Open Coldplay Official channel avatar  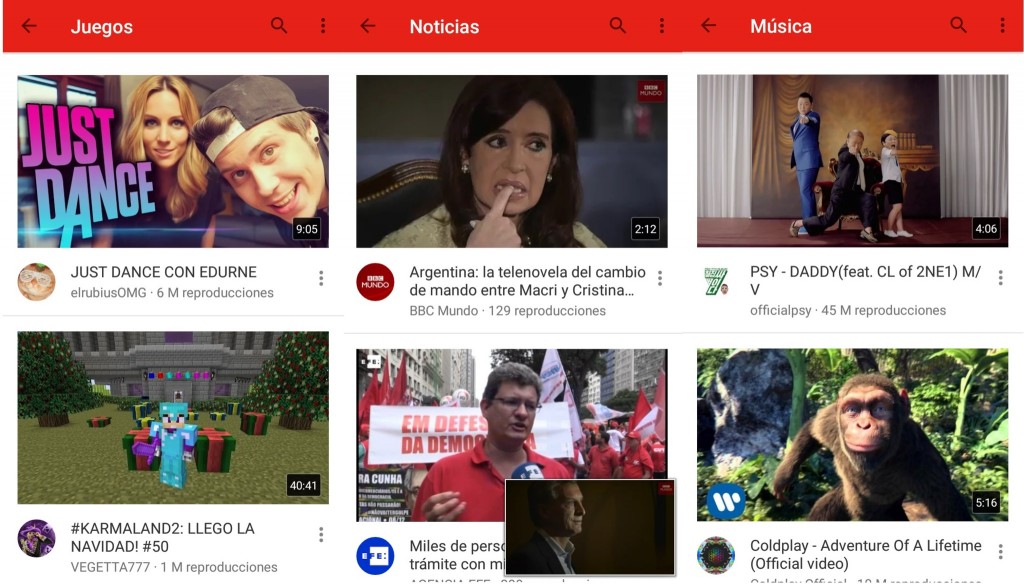[x=716, y=555]
